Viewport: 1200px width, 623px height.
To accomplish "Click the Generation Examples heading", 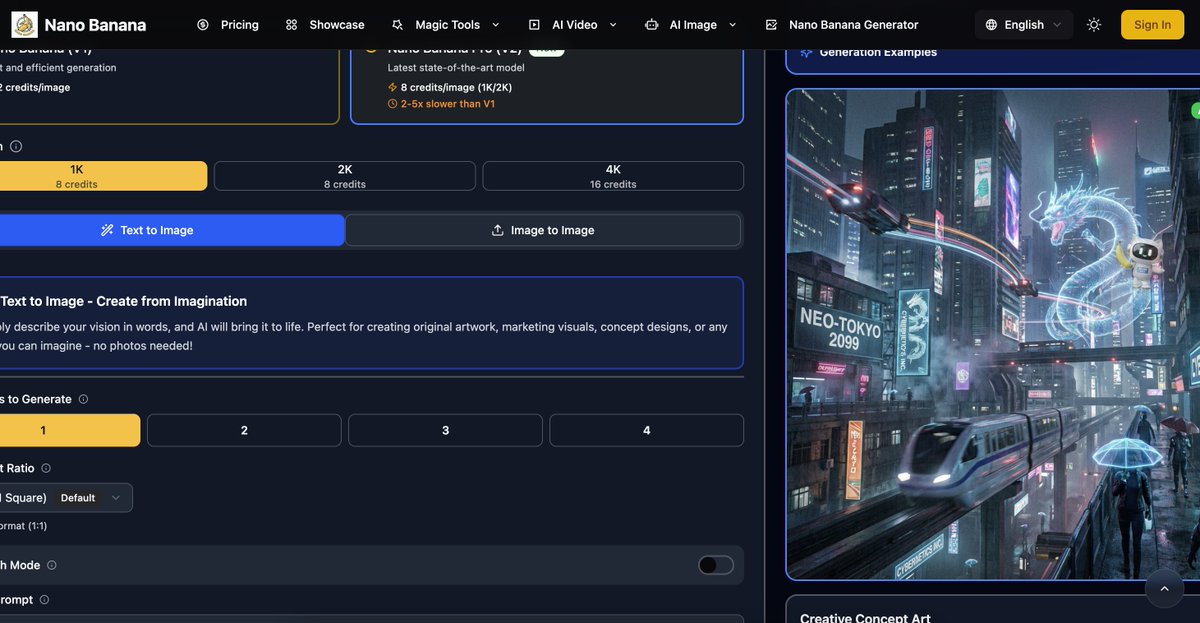I will click(878, 52).
